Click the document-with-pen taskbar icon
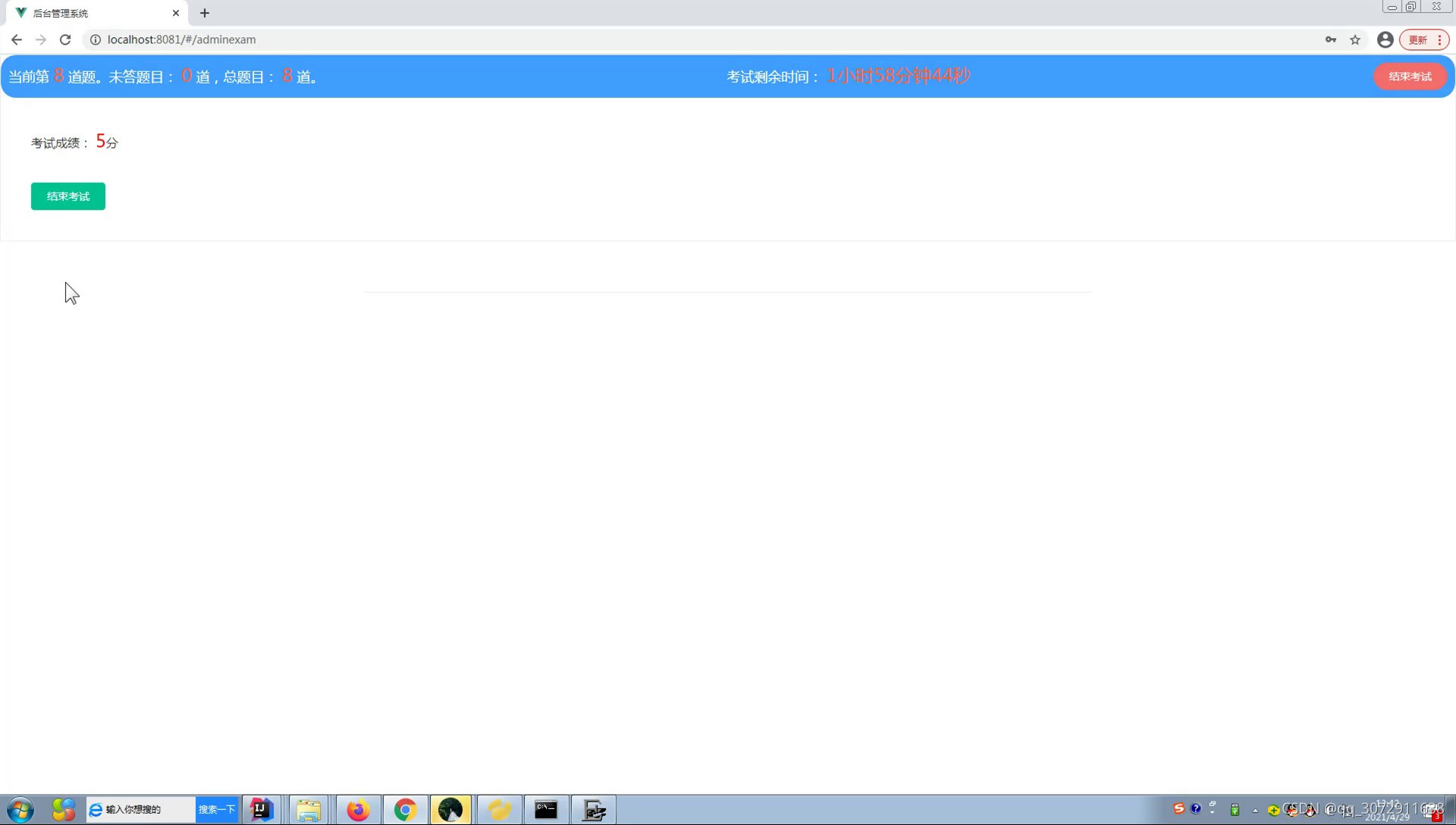The image size is (1456, 825). click(594, 810)
